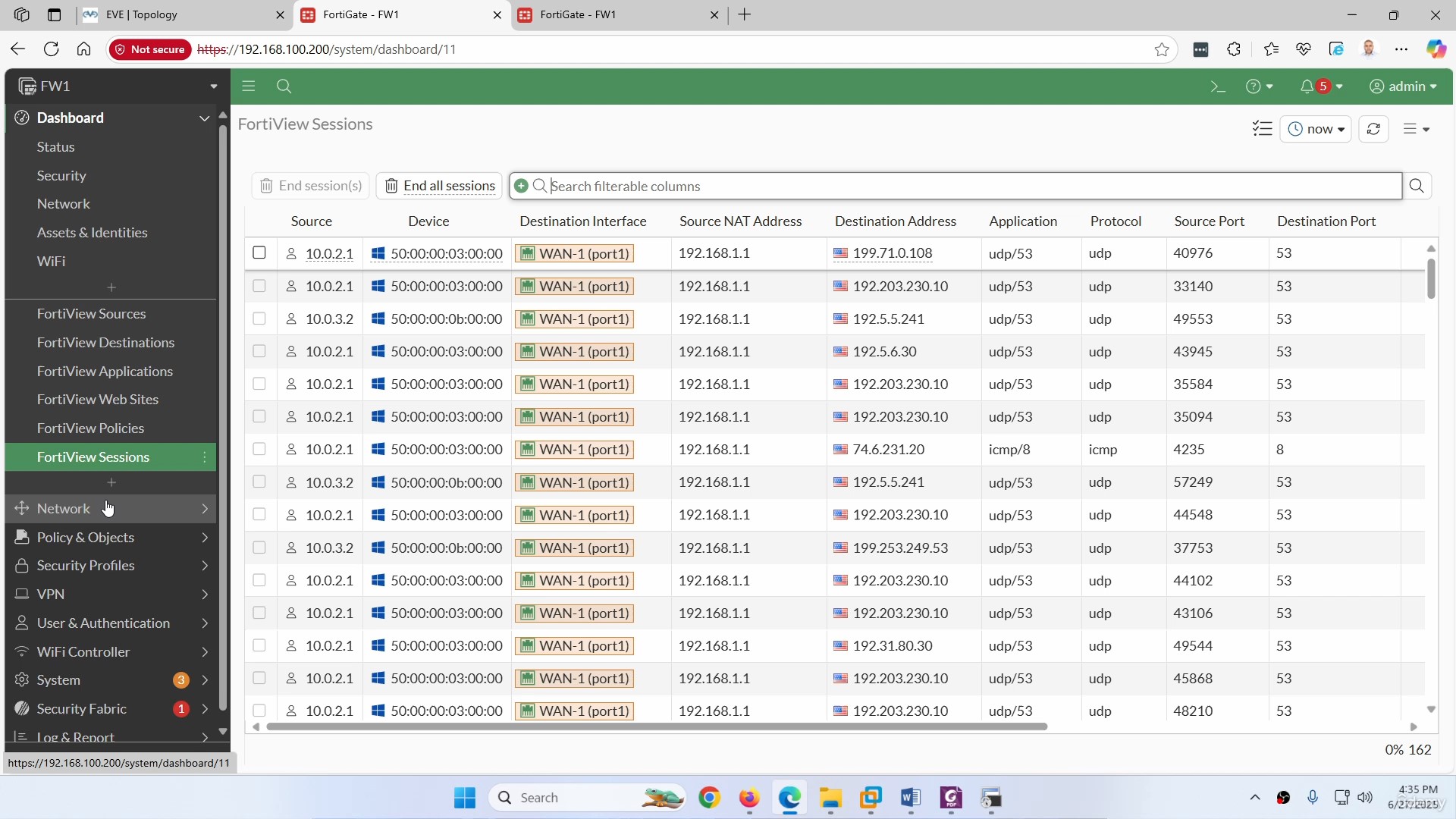Open Assets & Identities dashboard
Screen dimensions: 1456x819
click(93, 233)
